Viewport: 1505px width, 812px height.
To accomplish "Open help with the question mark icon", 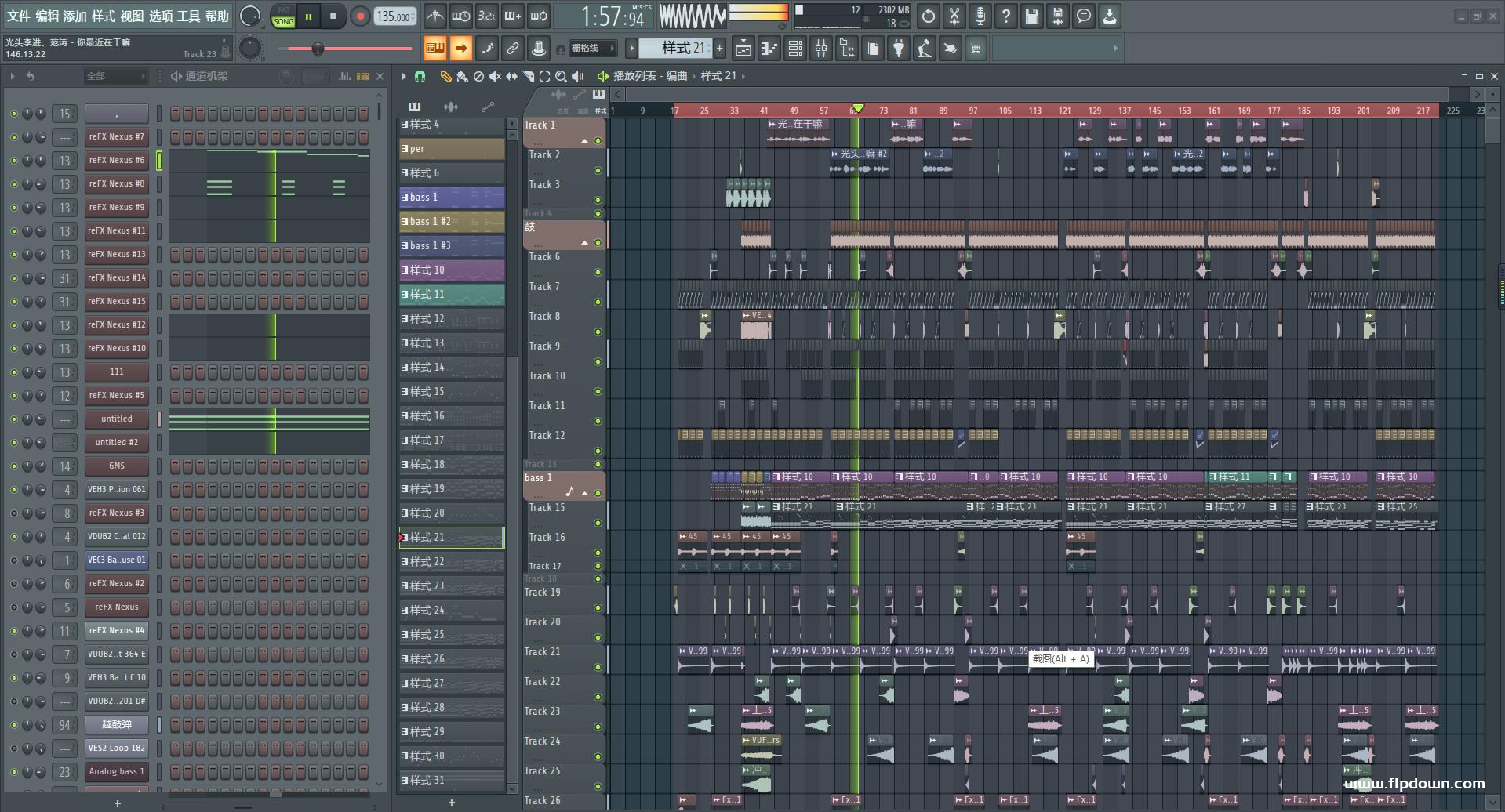I will pyautogui.click(x=1006, y=16).
